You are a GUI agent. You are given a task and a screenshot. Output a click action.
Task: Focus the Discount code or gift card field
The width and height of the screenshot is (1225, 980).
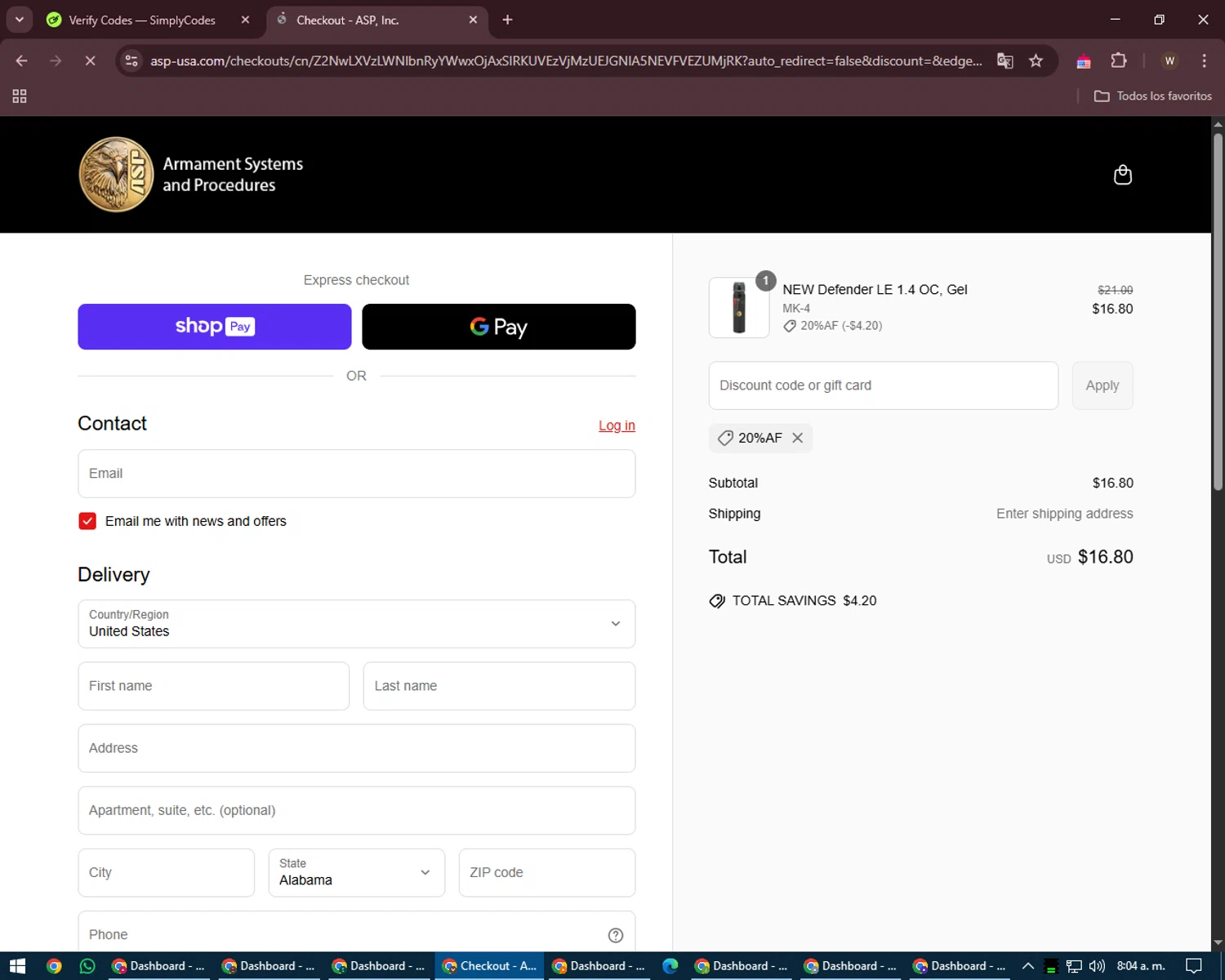coord(884,385)
